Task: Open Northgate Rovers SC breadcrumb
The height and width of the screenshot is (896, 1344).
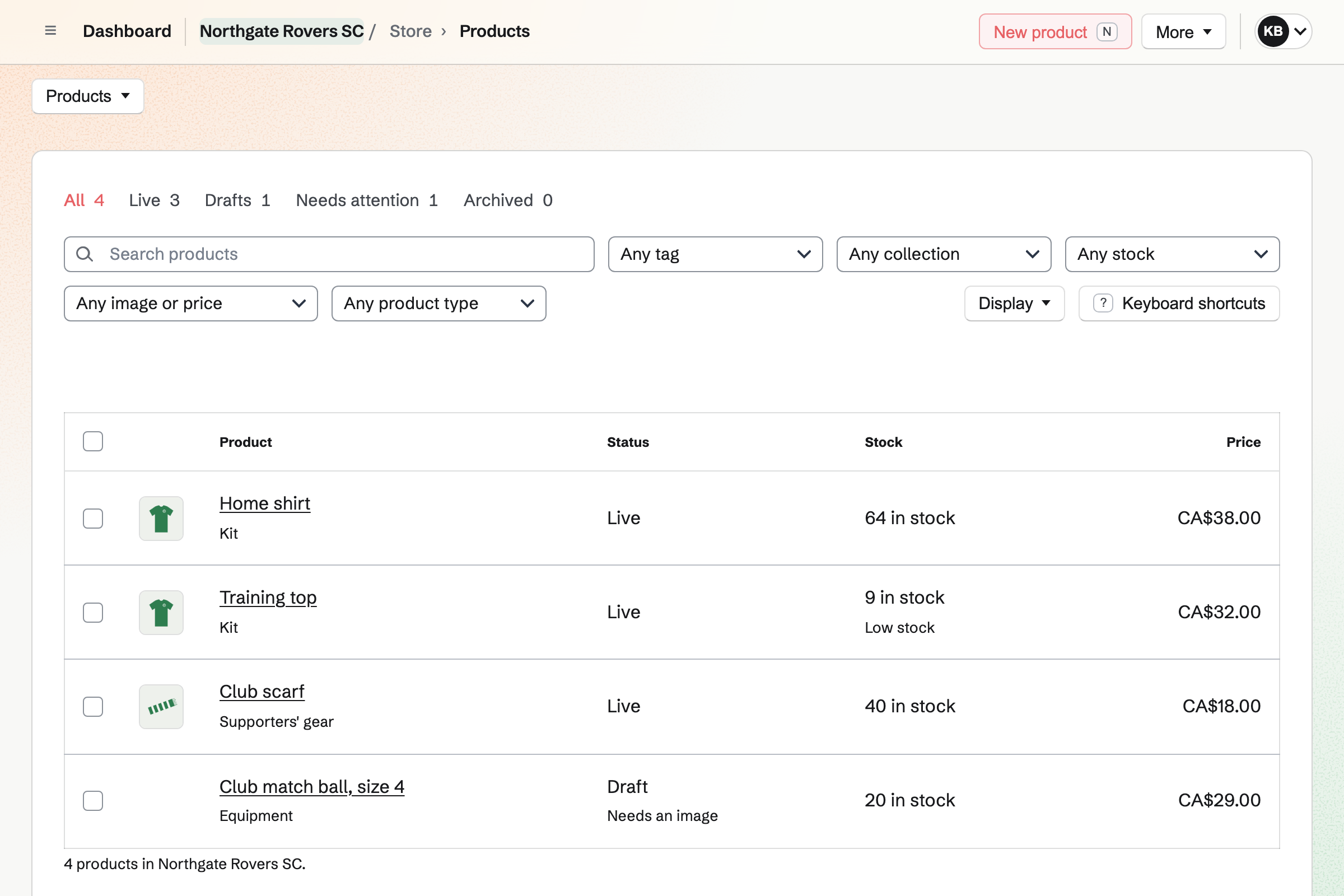Action: (282, 31)
